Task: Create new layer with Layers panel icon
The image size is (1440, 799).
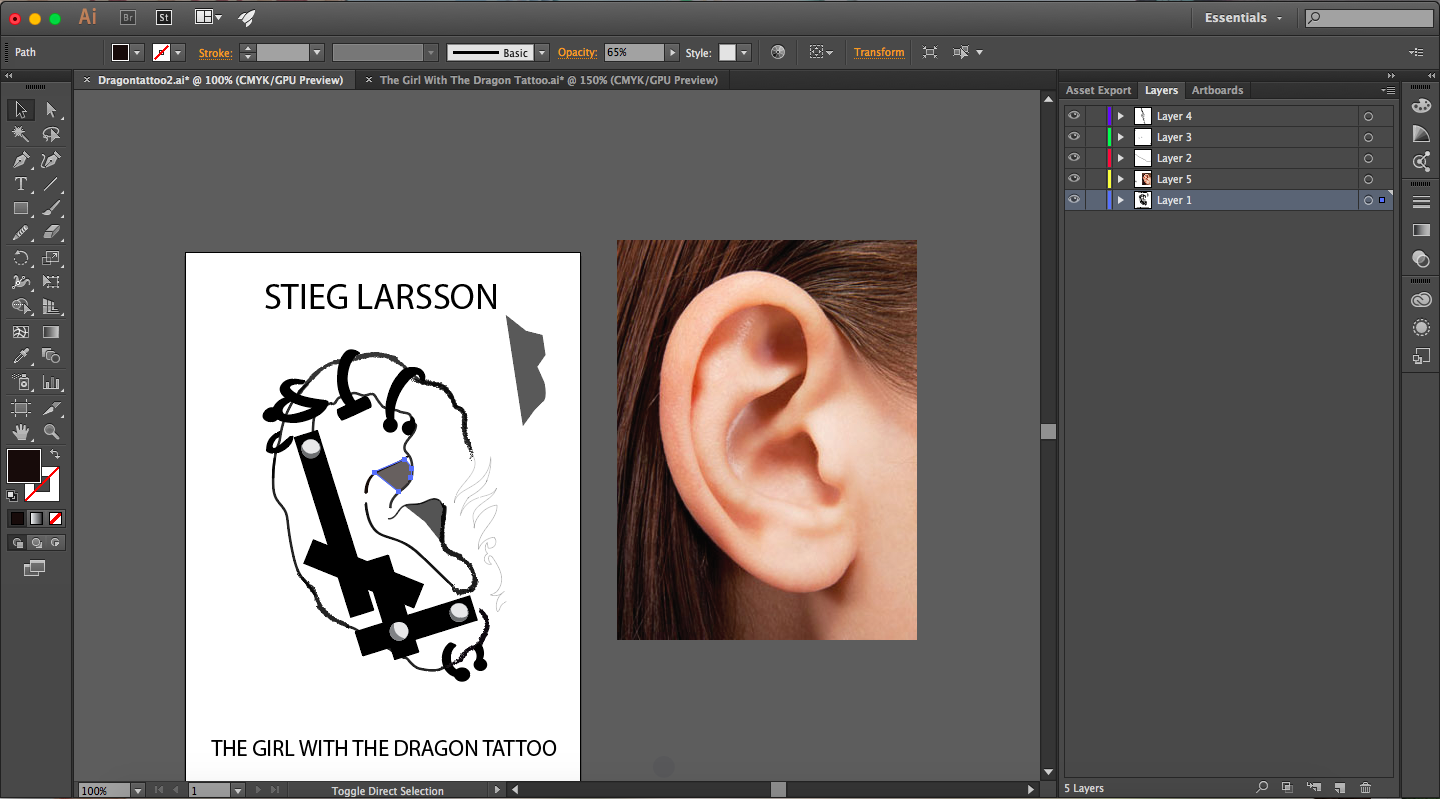Action: [1339, 788]
